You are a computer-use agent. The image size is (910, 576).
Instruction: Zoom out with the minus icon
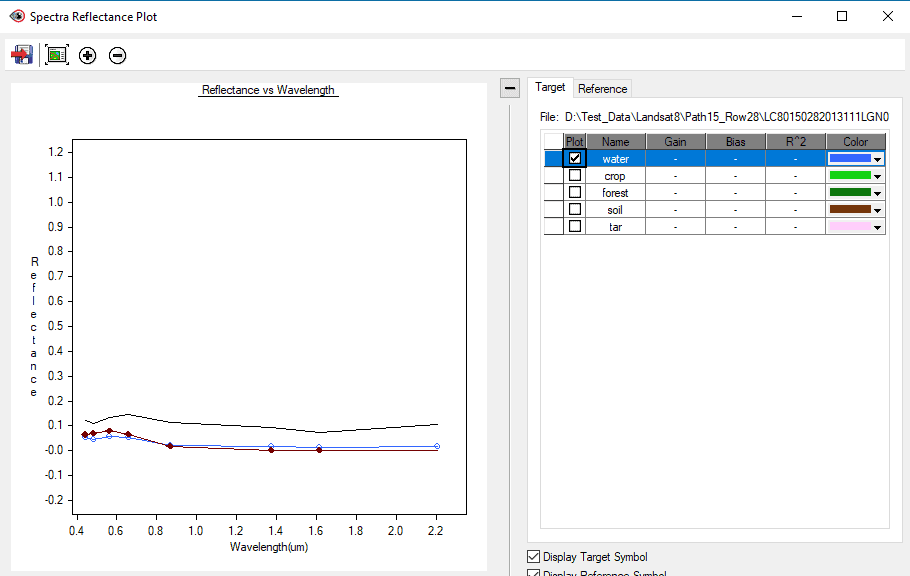(118, 56)
